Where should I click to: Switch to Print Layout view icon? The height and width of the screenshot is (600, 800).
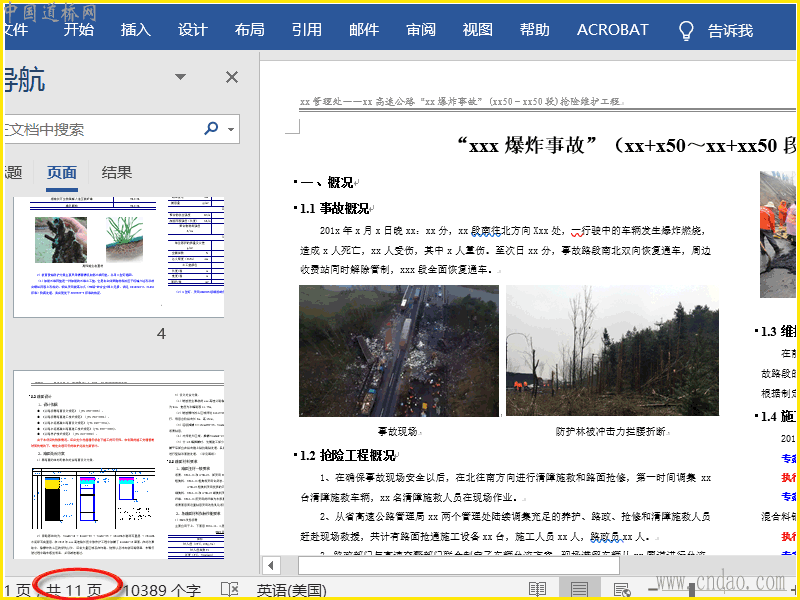click(x=579, y=589)
